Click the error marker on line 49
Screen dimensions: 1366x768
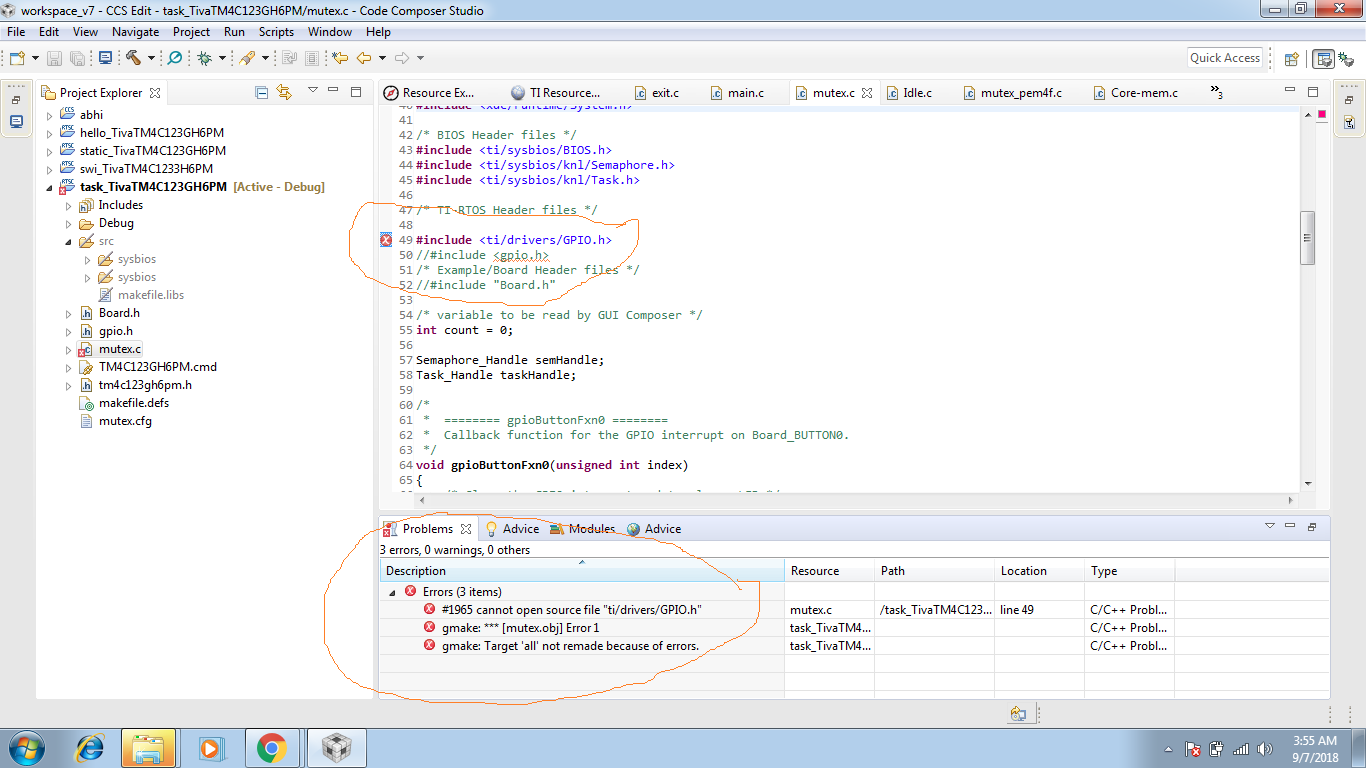click(x=386, y=240)
